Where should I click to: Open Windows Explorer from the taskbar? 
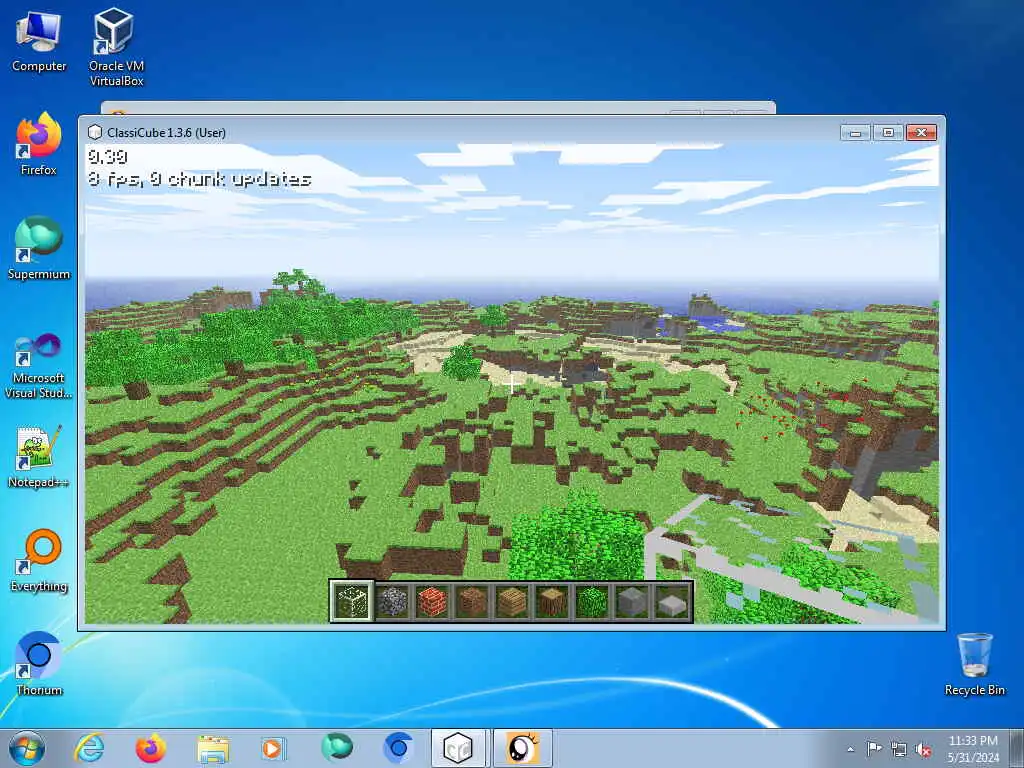(213, 748)
